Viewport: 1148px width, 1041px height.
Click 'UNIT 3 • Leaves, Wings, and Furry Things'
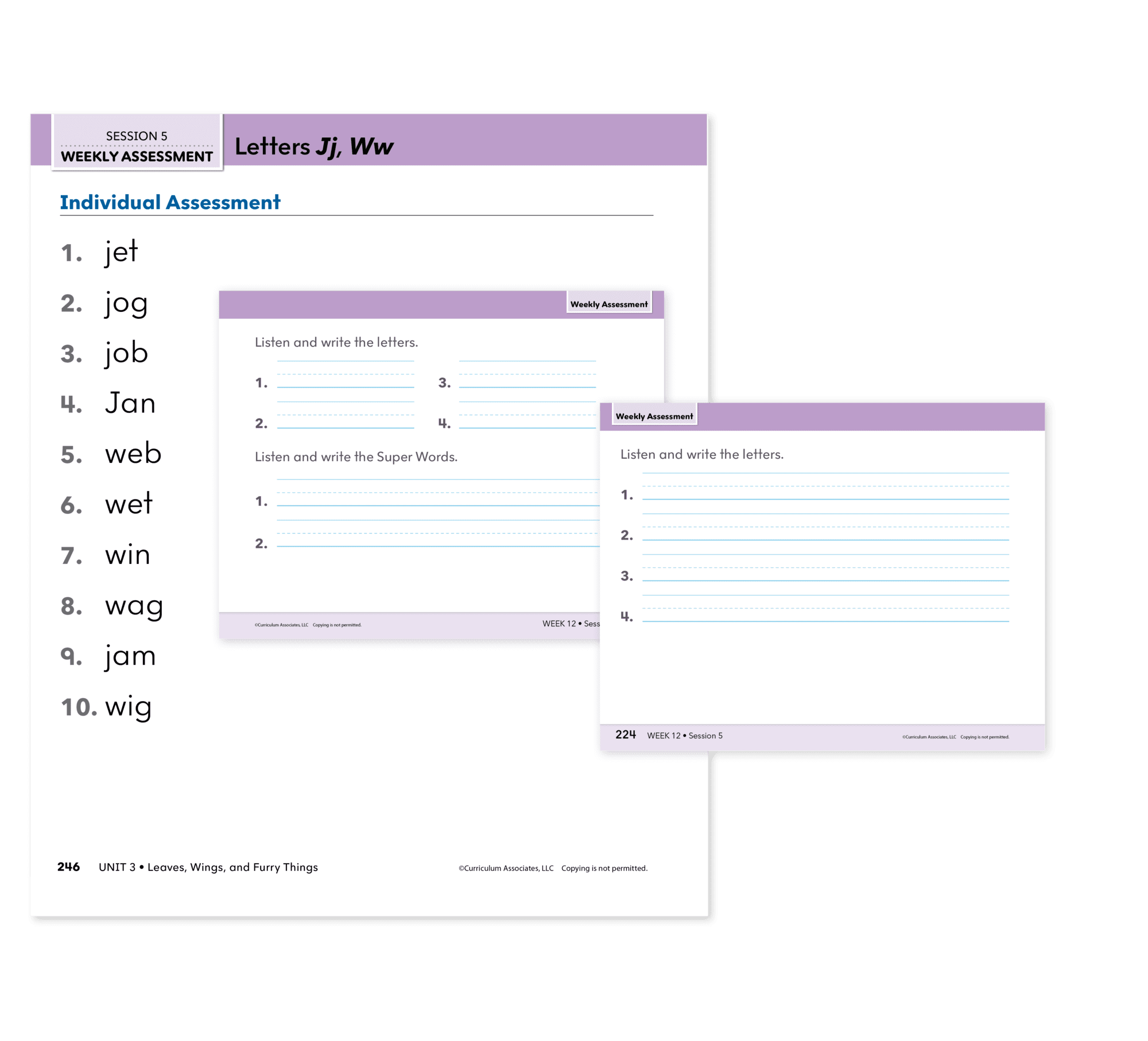point(208,867)
